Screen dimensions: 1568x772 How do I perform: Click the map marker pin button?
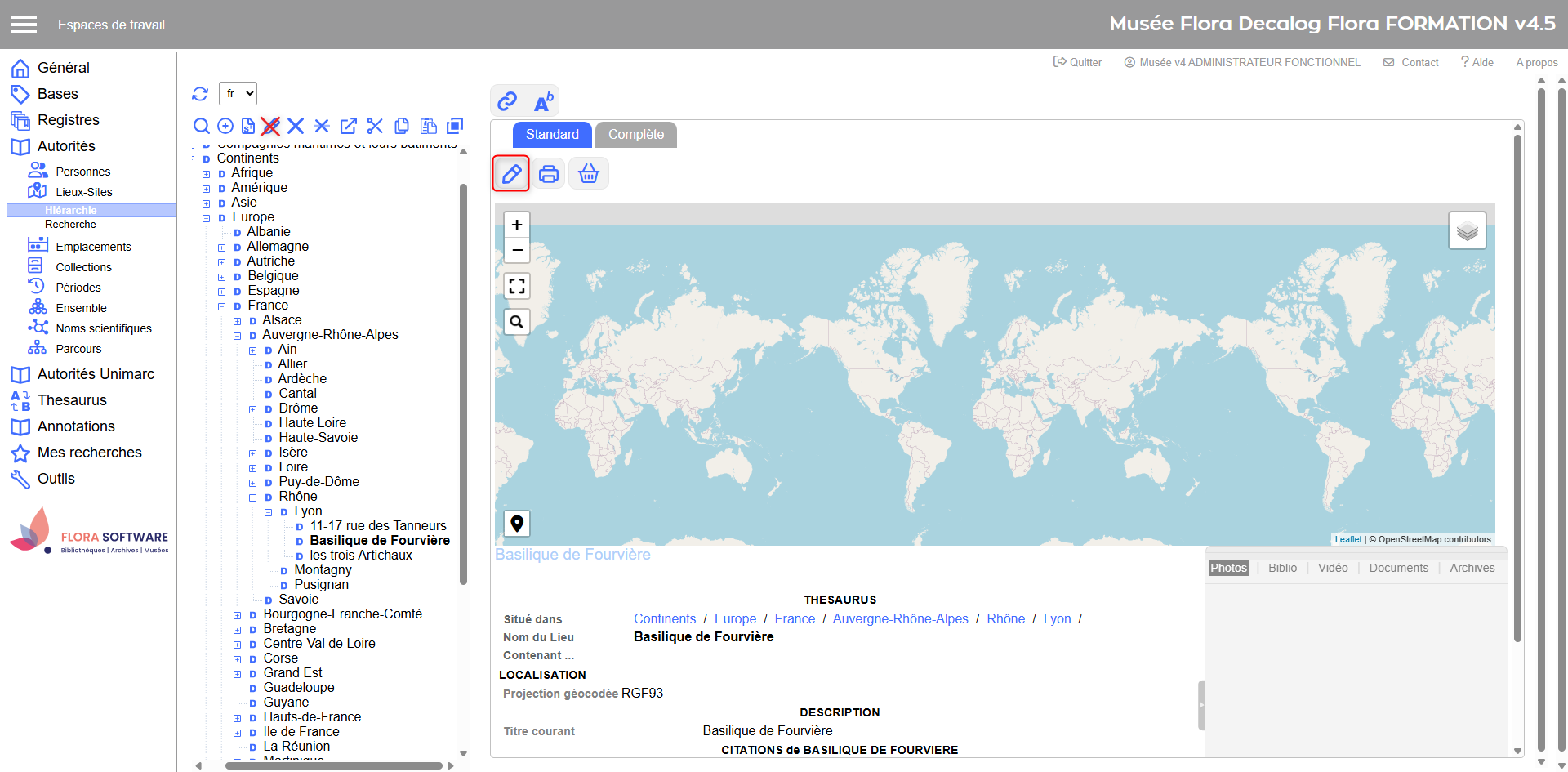[517, 524]
